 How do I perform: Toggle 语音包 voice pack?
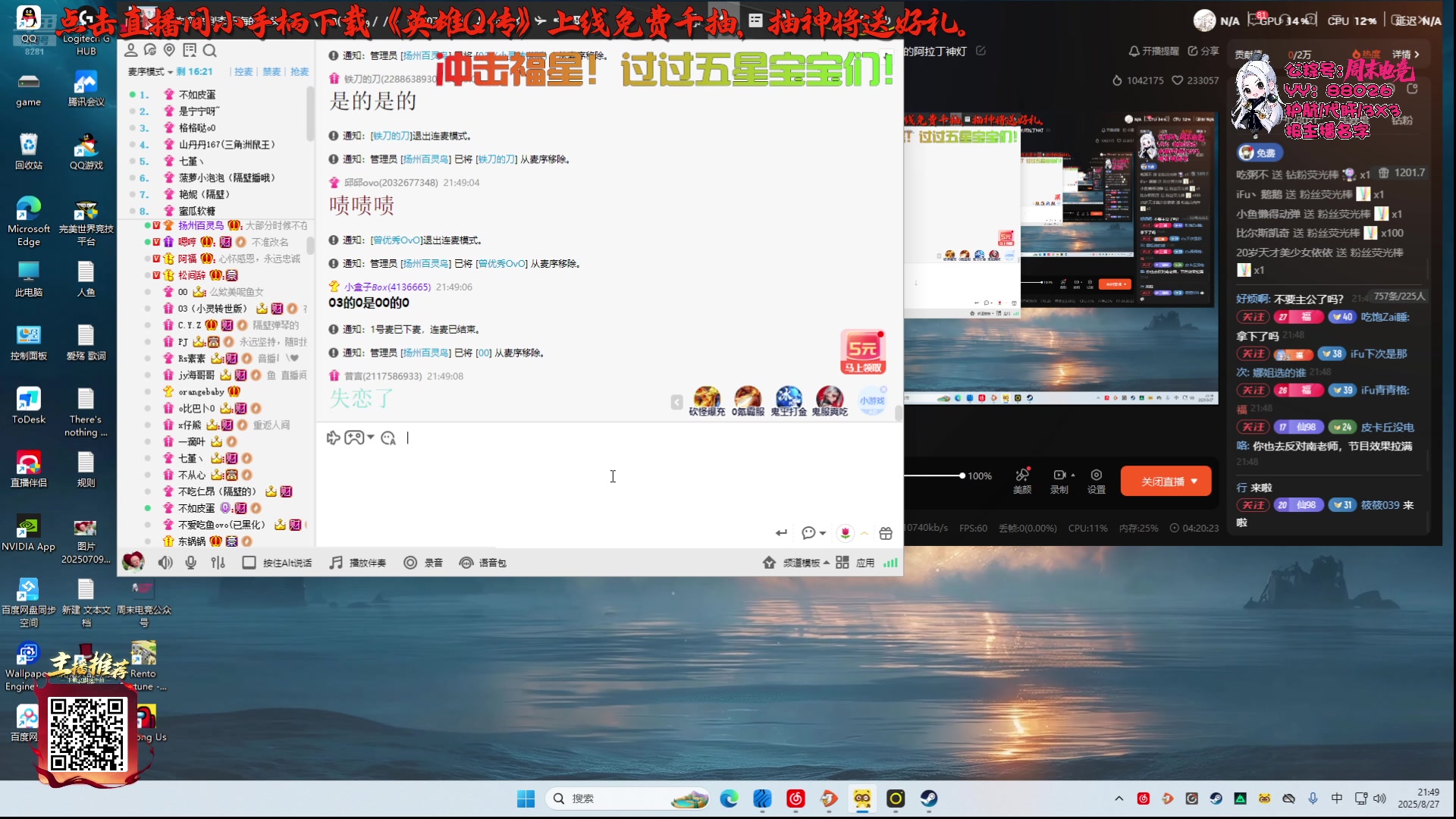tap(483, 563)
